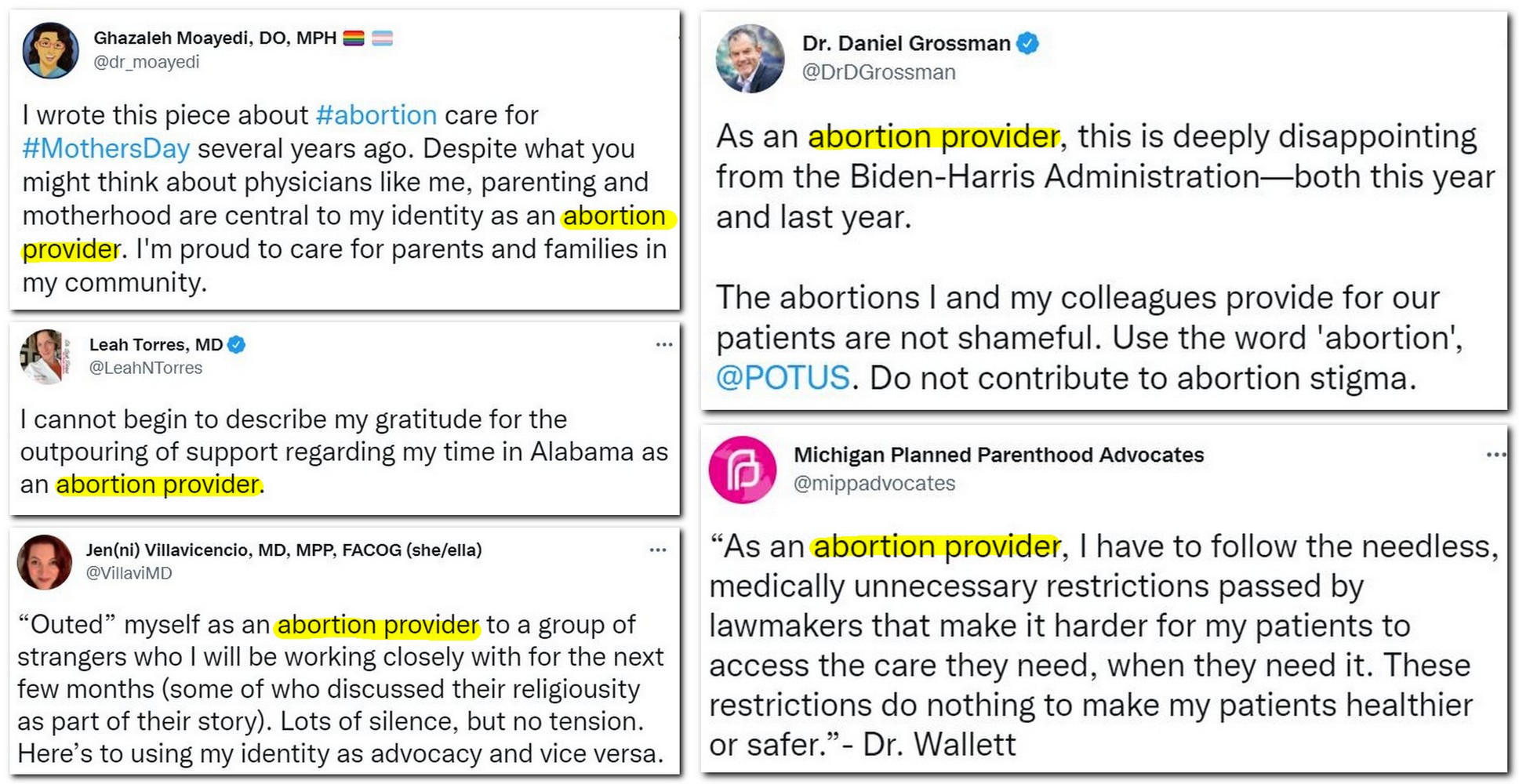Open more menu on Michigan Planned Parenthood tweet

pos(1496,454)
